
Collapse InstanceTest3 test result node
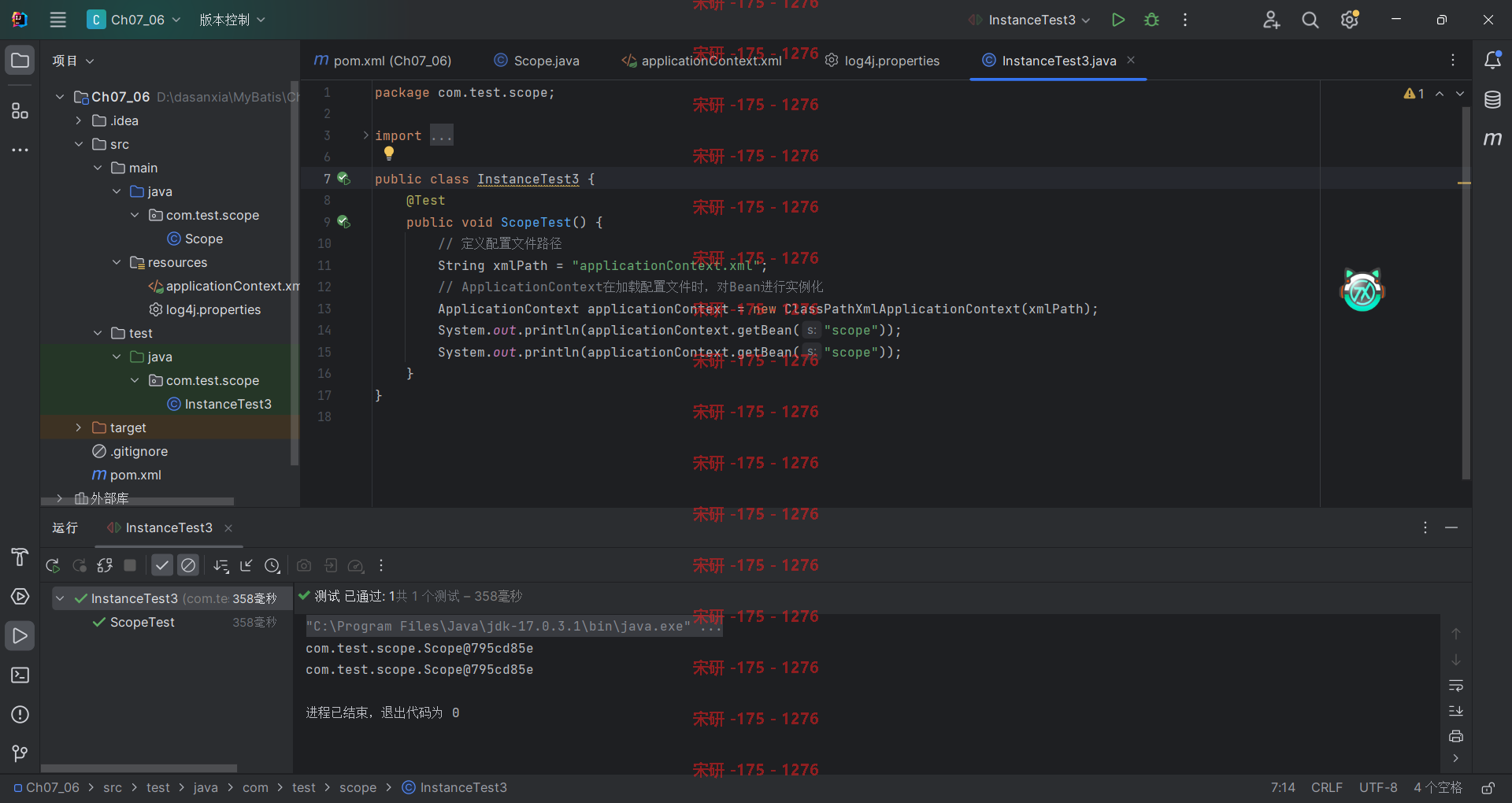coord(60,598)
